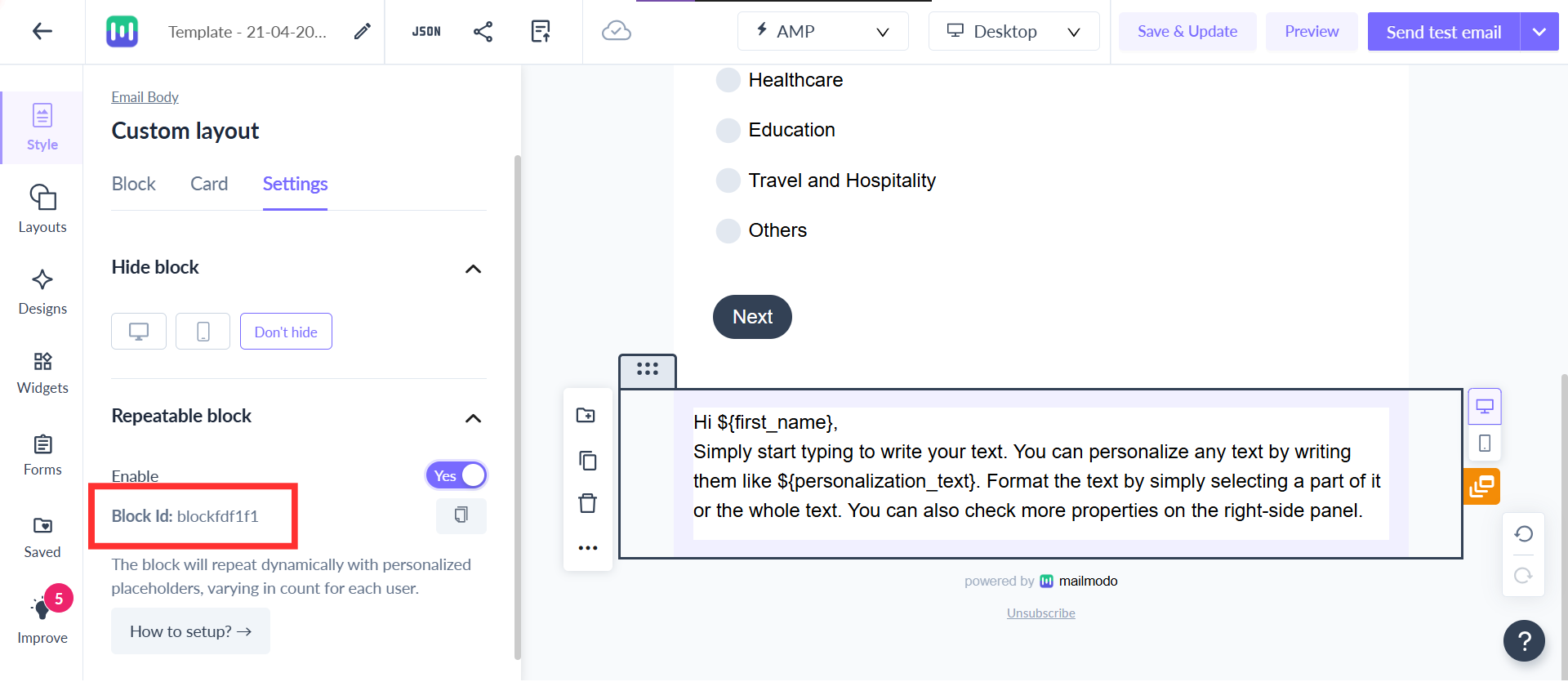The width and height of the screenshot is (1568, 682).
Task: Open the JSON view
Action: pos(425,31)
